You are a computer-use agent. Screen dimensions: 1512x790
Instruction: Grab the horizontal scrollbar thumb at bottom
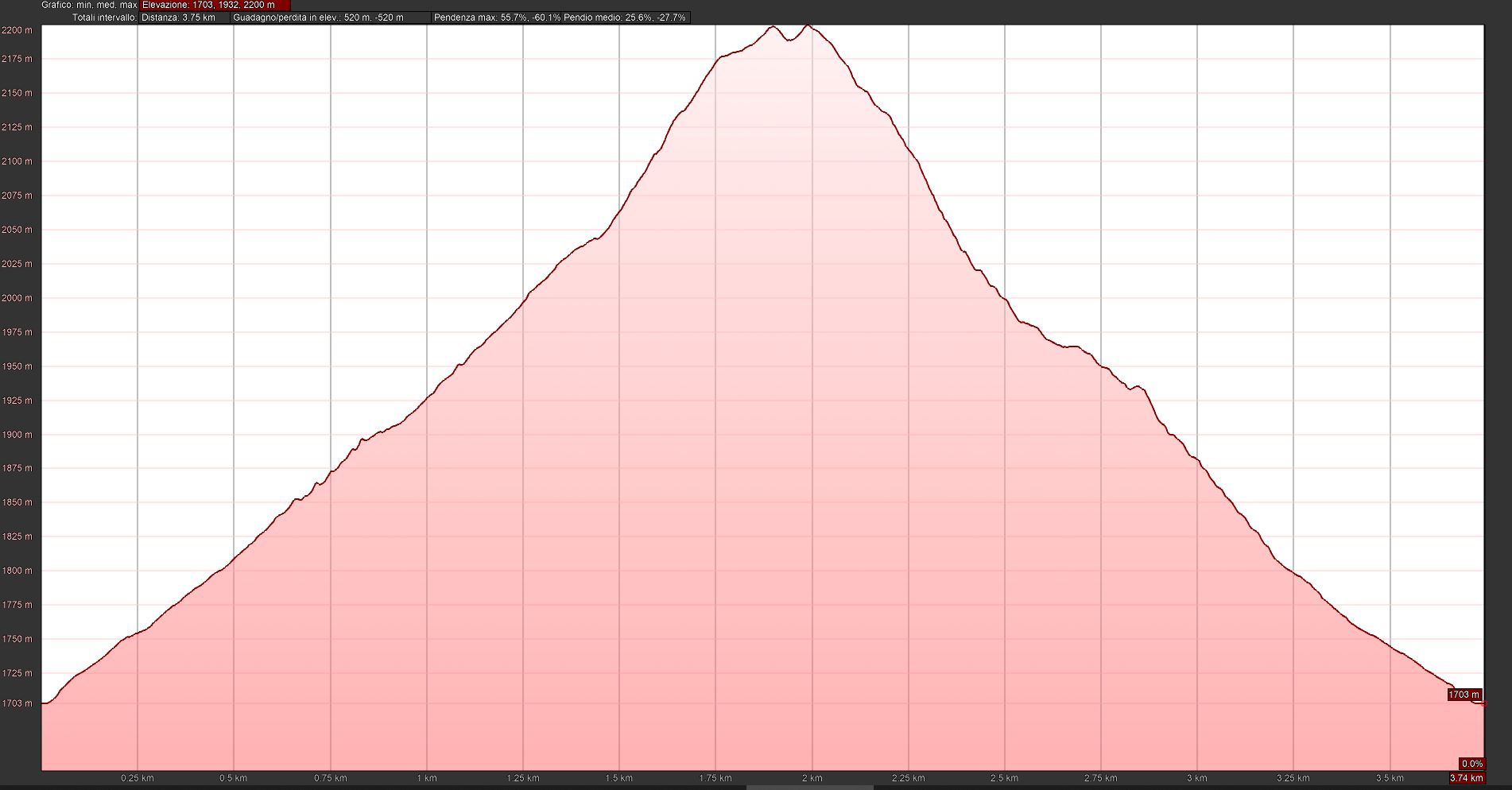tap(809, 787)
